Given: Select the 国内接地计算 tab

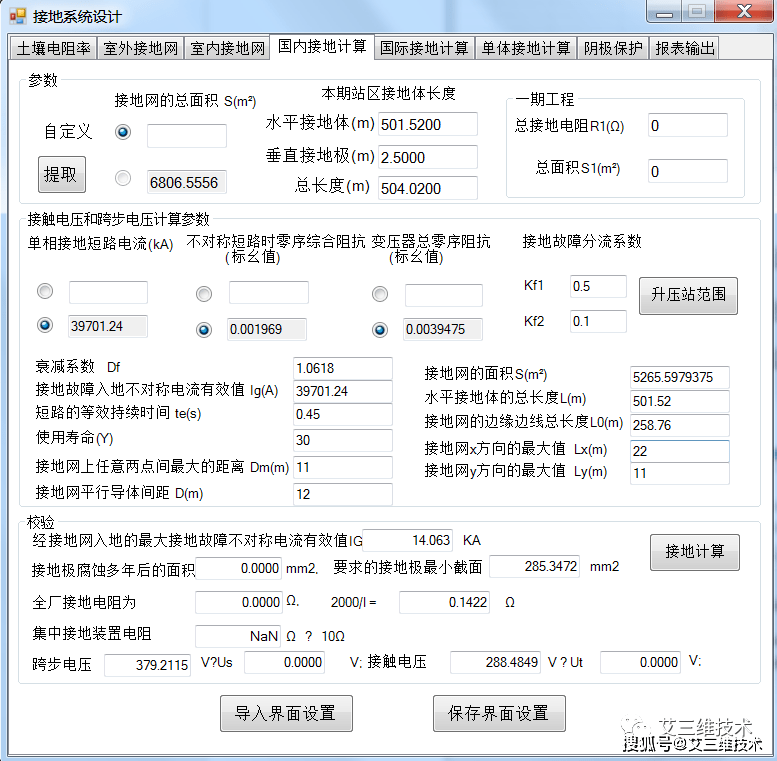Looking at the screenshot, I should [322, 47].
